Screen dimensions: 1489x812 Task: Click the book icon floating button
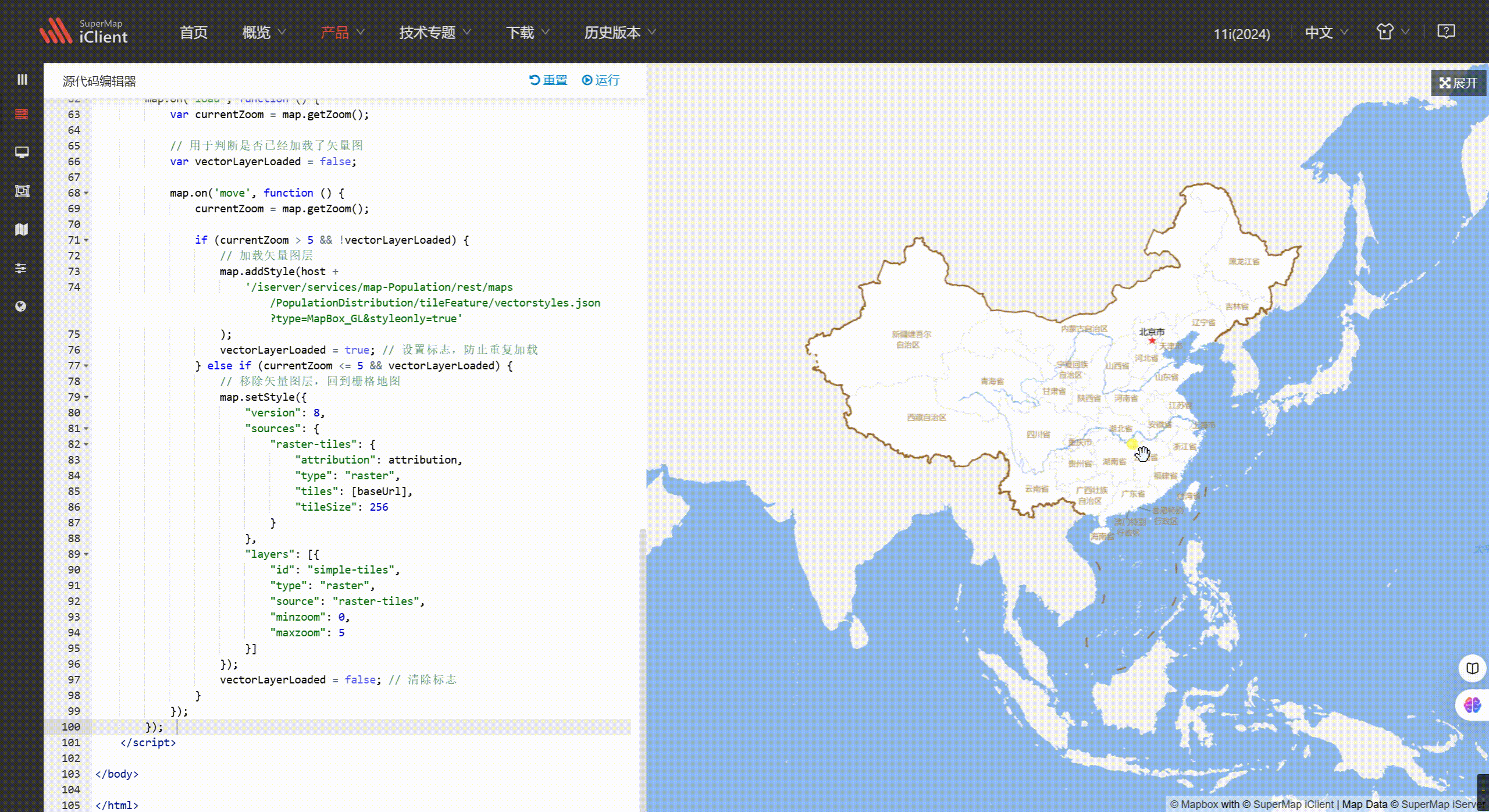click(x=1472, y=668)
